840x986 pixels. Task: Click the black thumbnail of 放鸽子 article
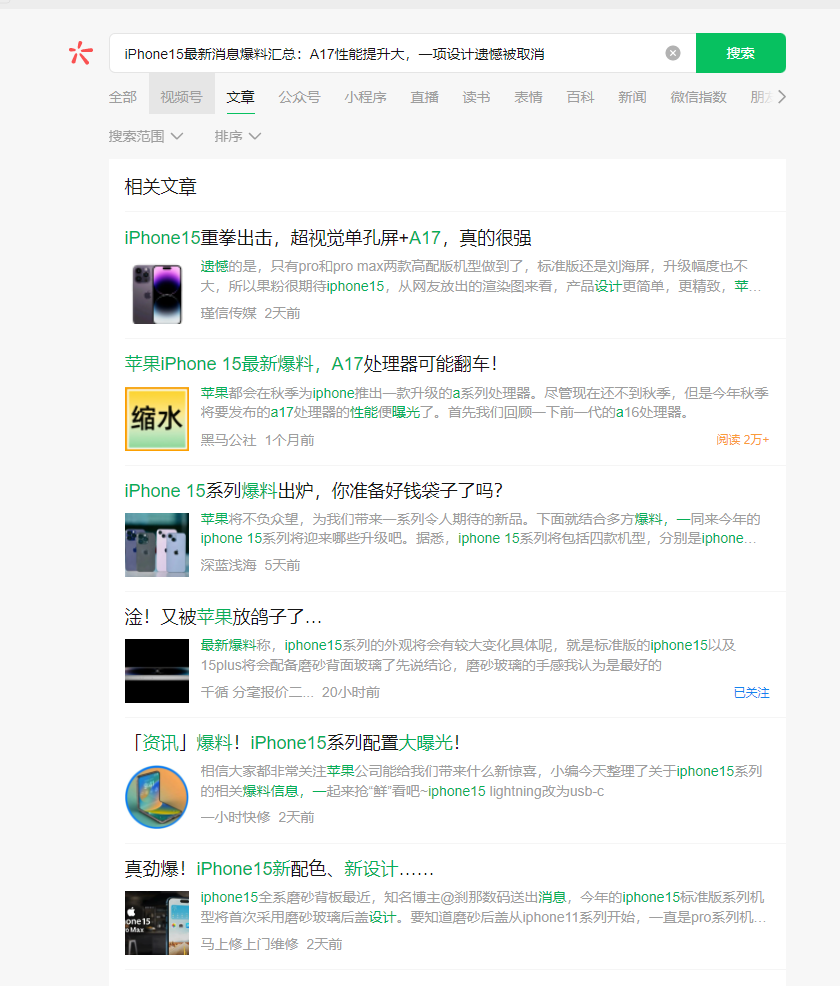click(x=157, y=671)
